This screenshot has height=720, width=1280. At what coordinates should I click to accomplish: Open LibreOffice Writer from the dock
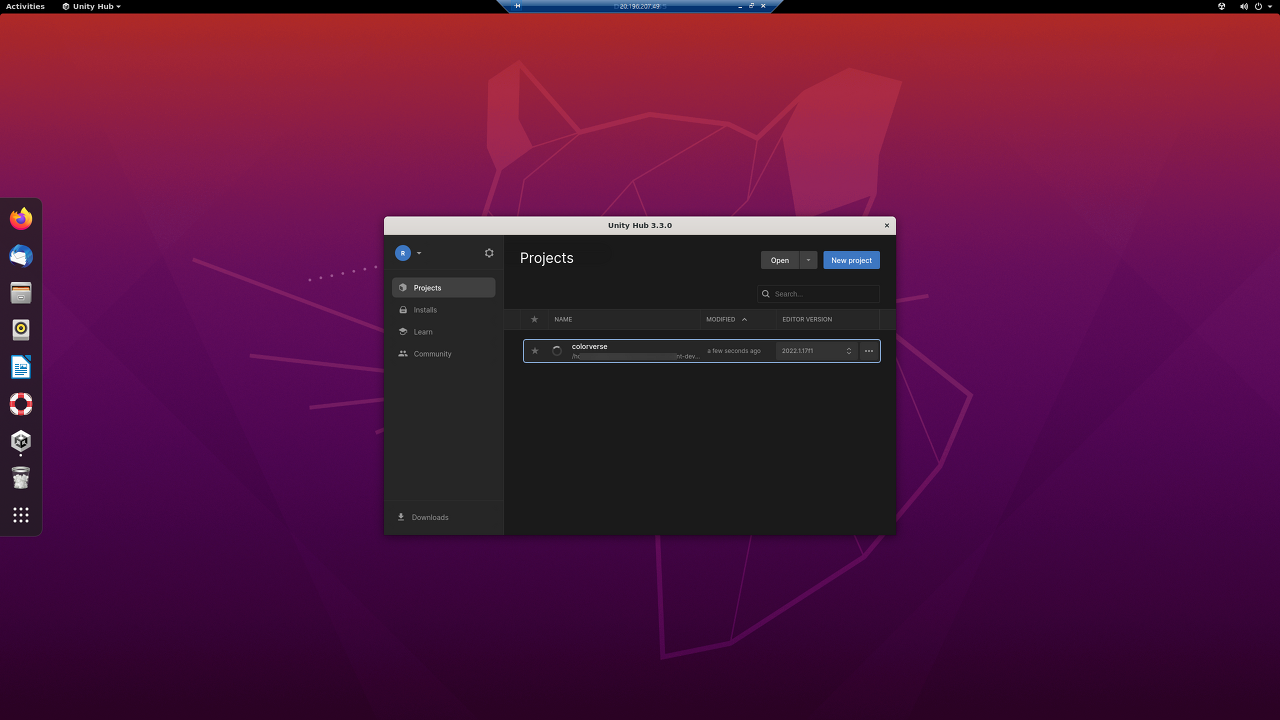(x=21, y=367)
